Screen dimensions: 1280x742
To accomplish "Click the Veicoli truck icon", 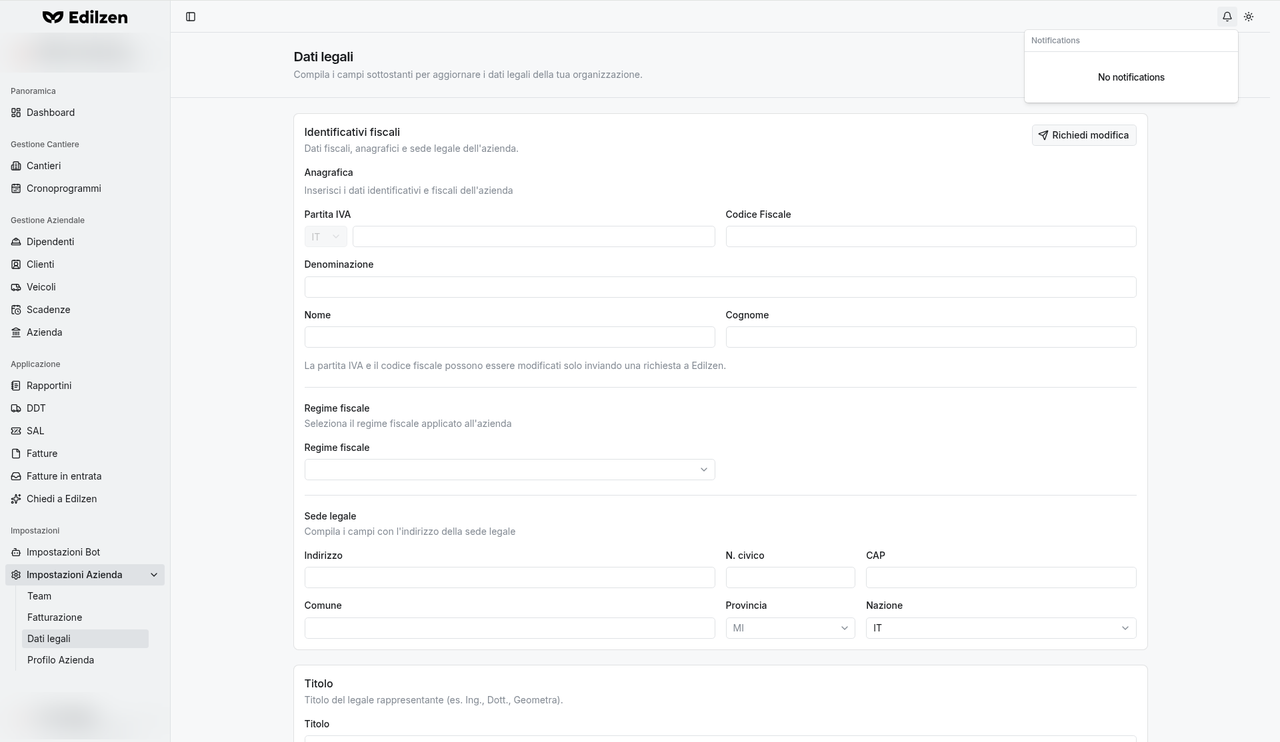I will (16, 288).
